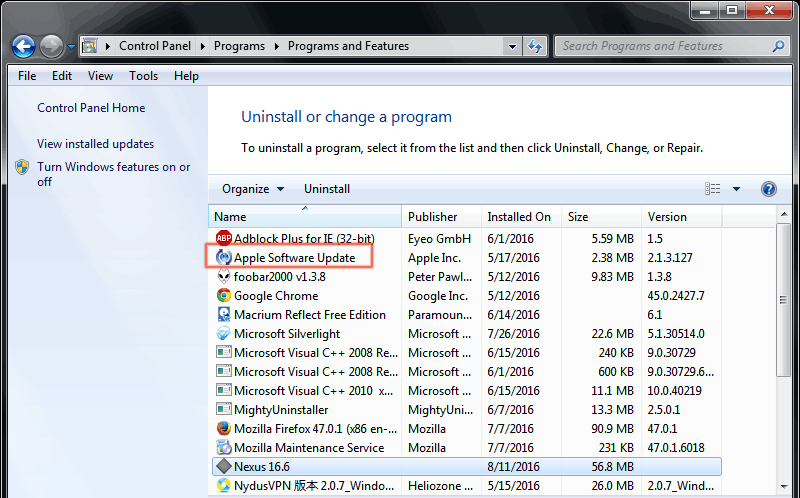
Task: Click the Microsoft Silverlight icon
Action: tap(223, 333)
